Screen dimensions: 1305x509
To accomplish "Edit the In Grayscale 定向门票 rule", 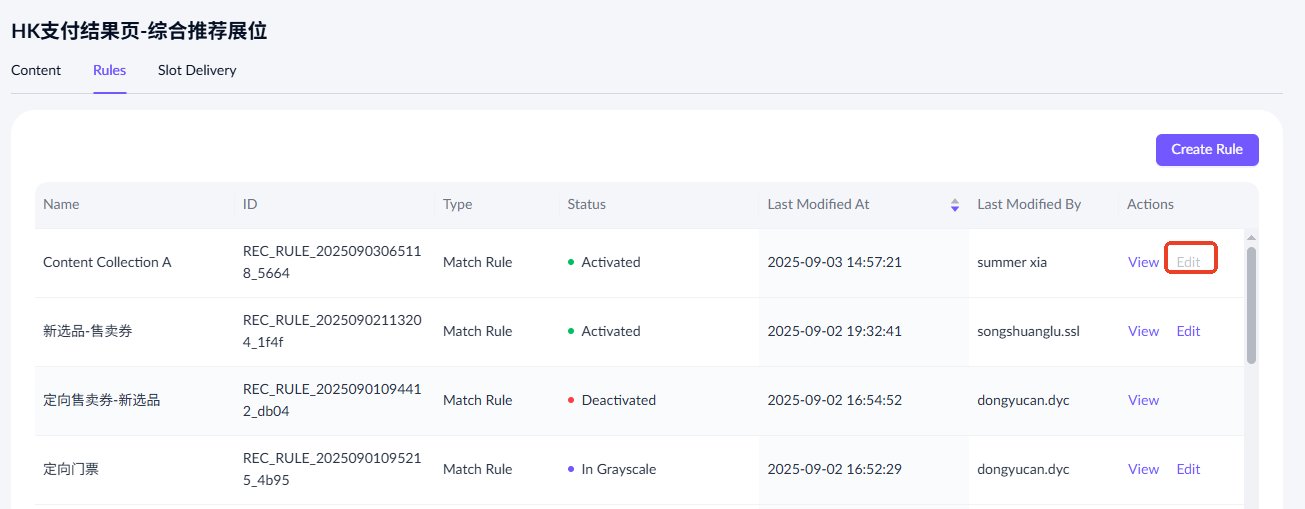I will coord(1188,469).
